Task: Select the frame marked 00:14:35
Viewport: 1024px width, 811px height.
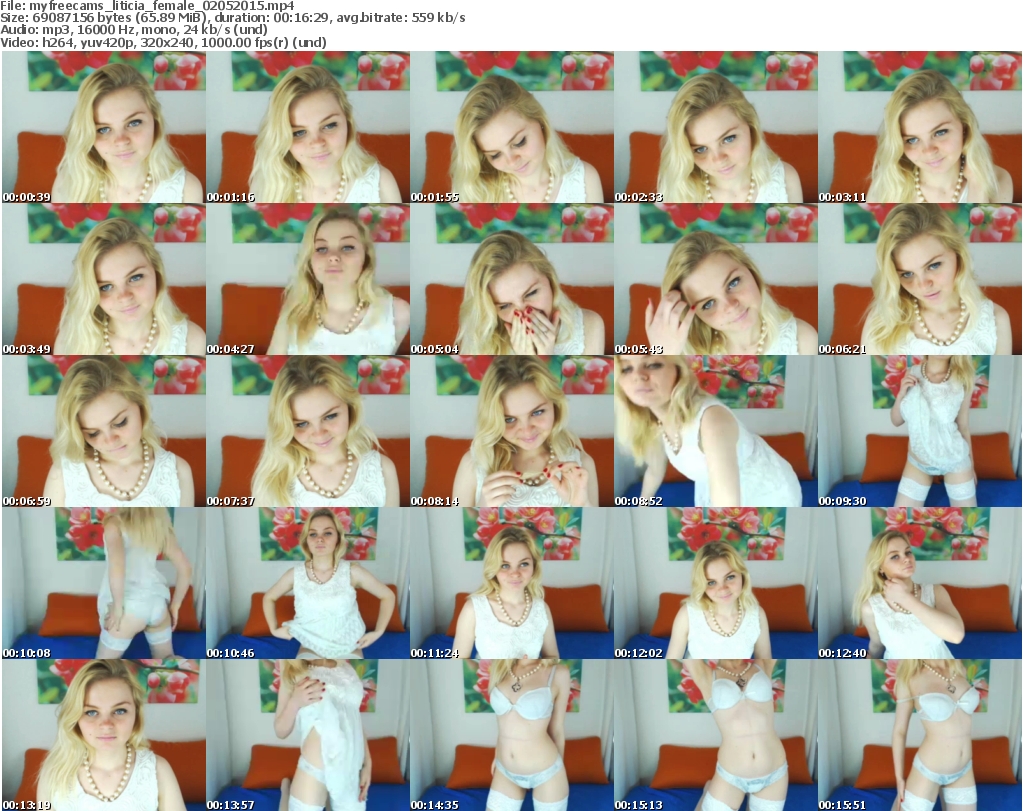Action: coord(511,735)
